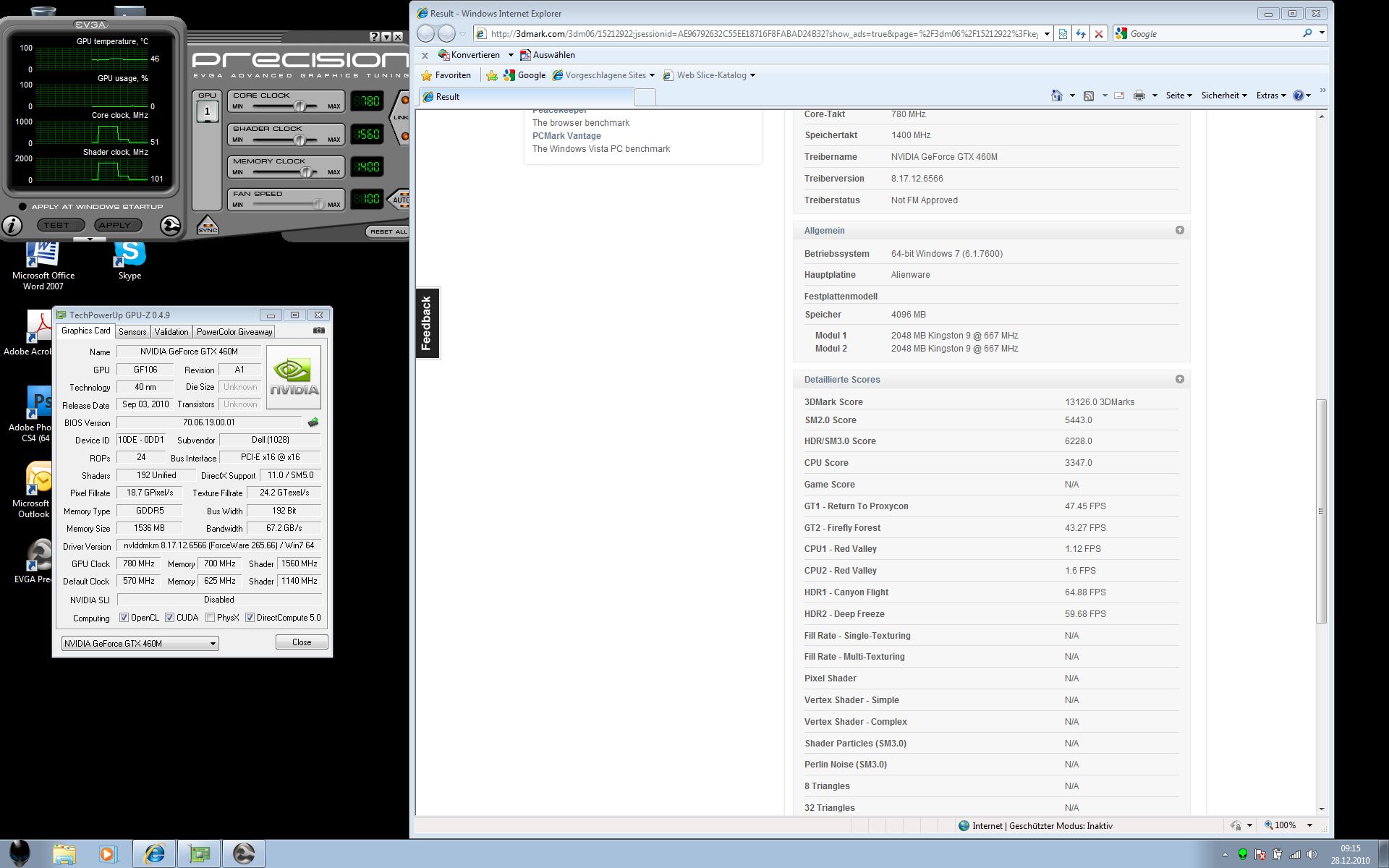Expand address bar URL history dropdown
Viewport: 1389px width, 868px height.
tap(1047, 34)
